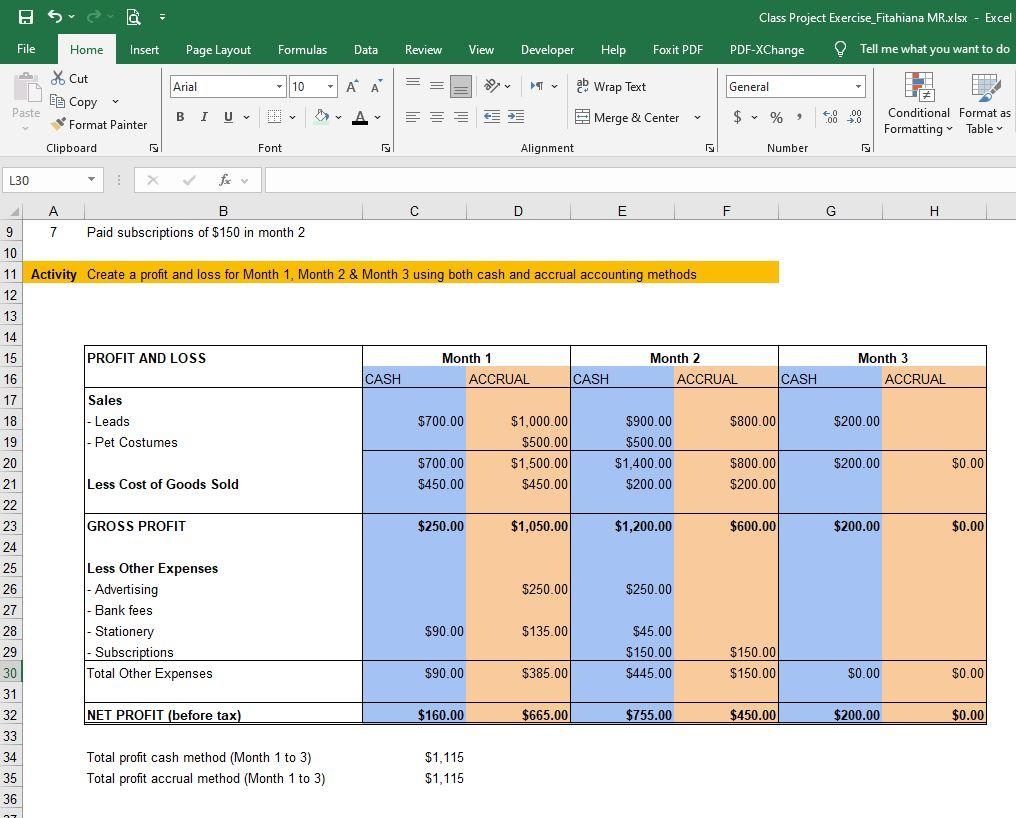Apply the fill color bucket
Image resolution: width=1016 pixels, height=818 pixels.
(x=321, y=117)
